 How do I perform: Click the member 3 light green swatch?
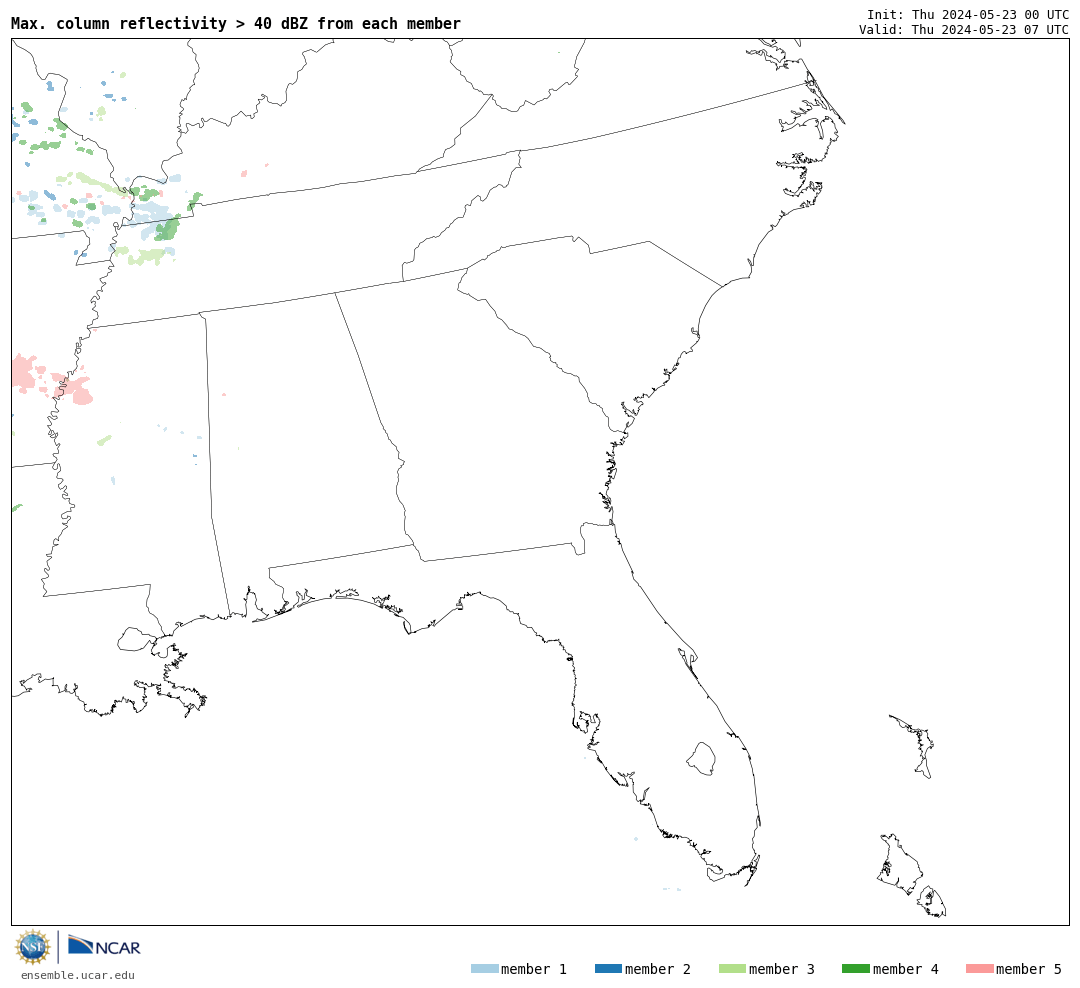[x=732, y=969]
